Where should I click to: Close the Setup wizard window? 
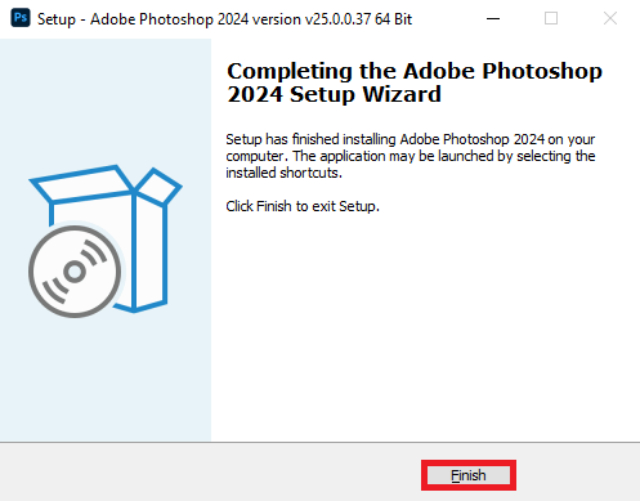610,18
